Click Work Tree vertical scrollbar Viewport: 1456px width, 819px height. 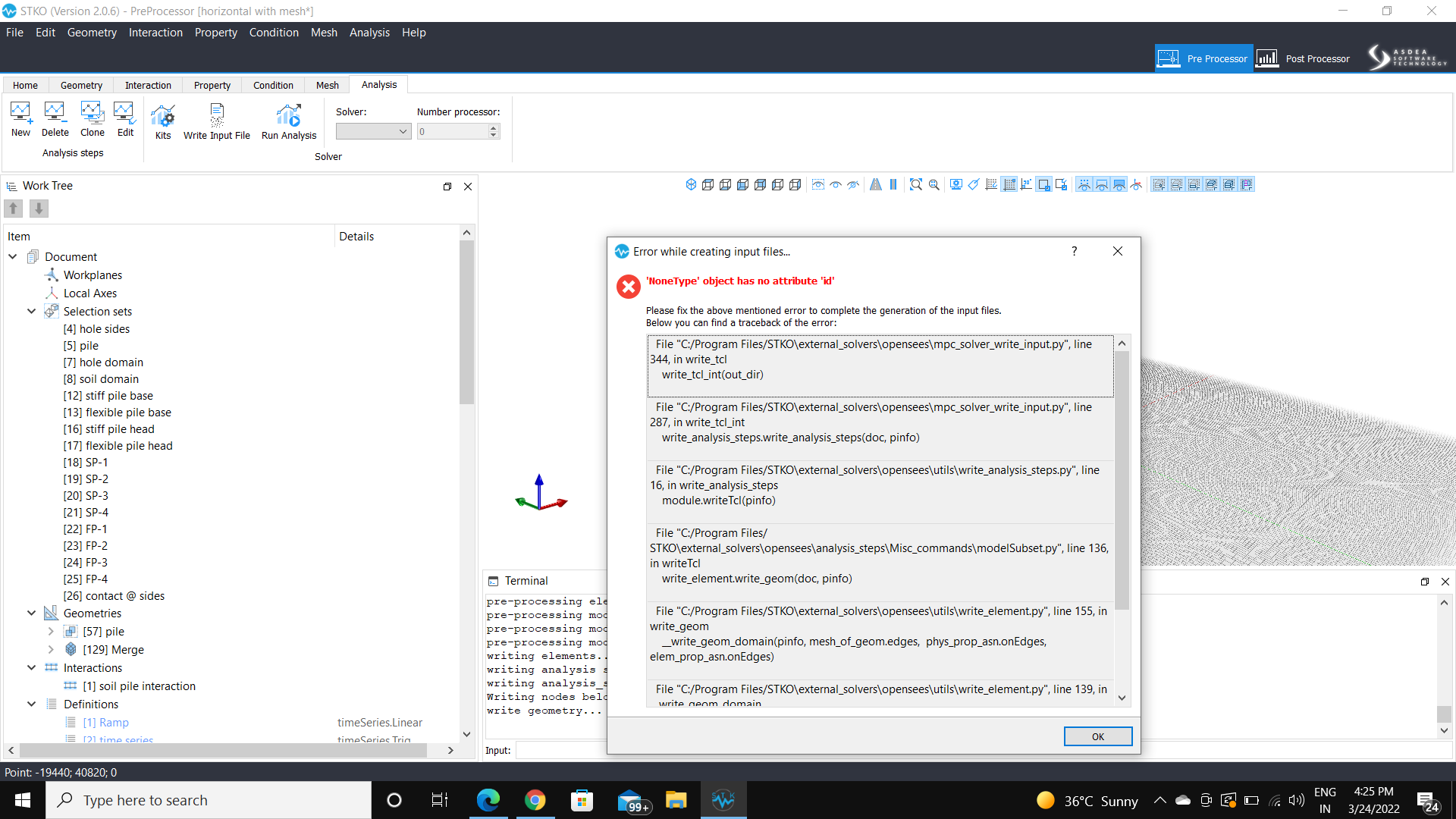(466, 322)
